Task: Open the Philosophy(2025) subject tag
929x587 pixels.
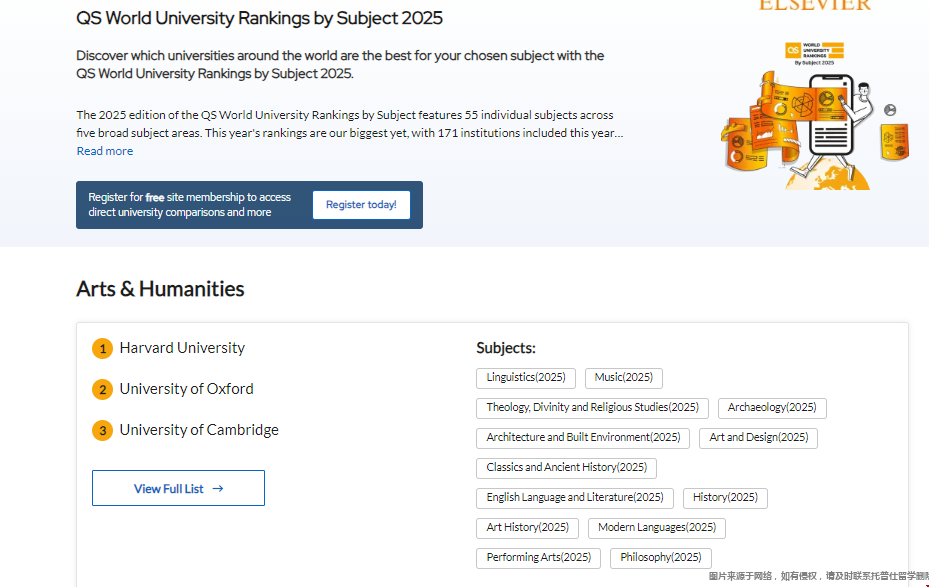Action: pyautogui.click(x=661, y=558)
